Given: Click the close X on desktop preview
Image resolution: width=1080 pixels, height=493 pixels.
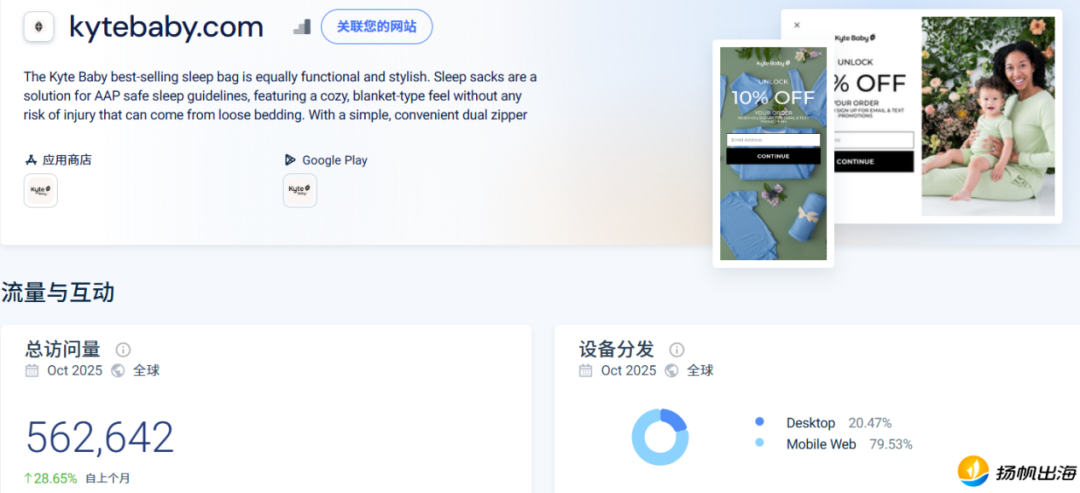Looking at the screenshot, I should pyautogui.click(x=797, y=25).
